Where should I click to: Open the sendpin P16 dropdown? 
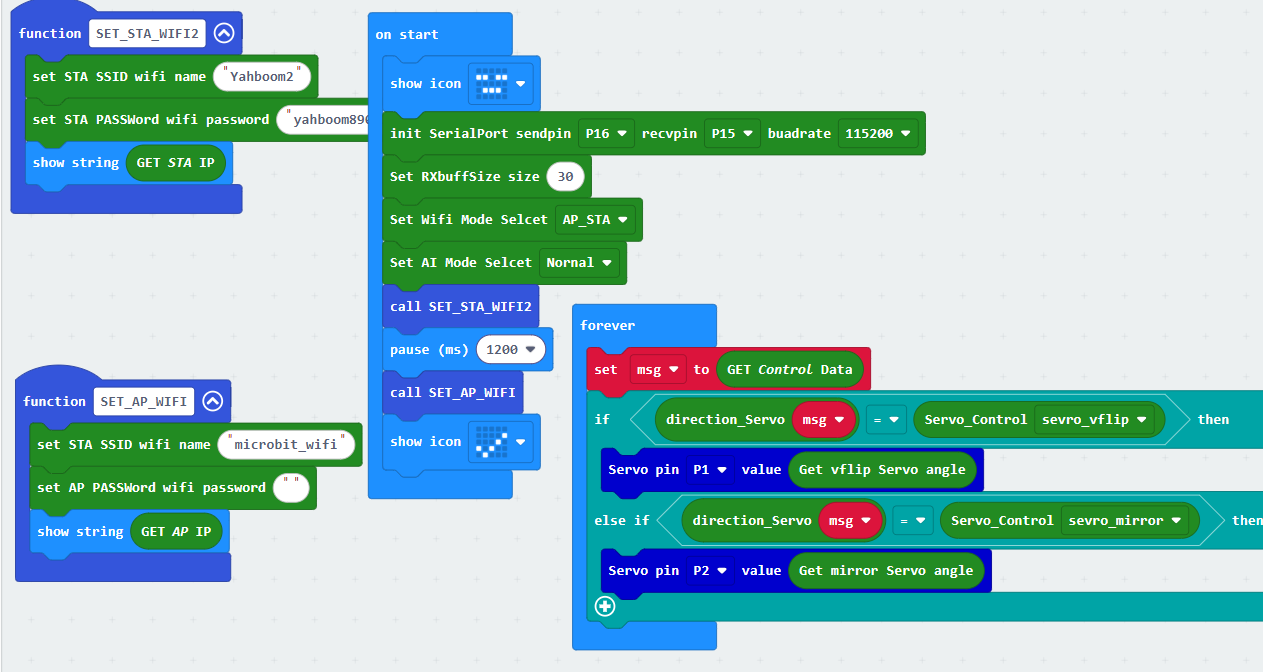(x=606, y=133)
